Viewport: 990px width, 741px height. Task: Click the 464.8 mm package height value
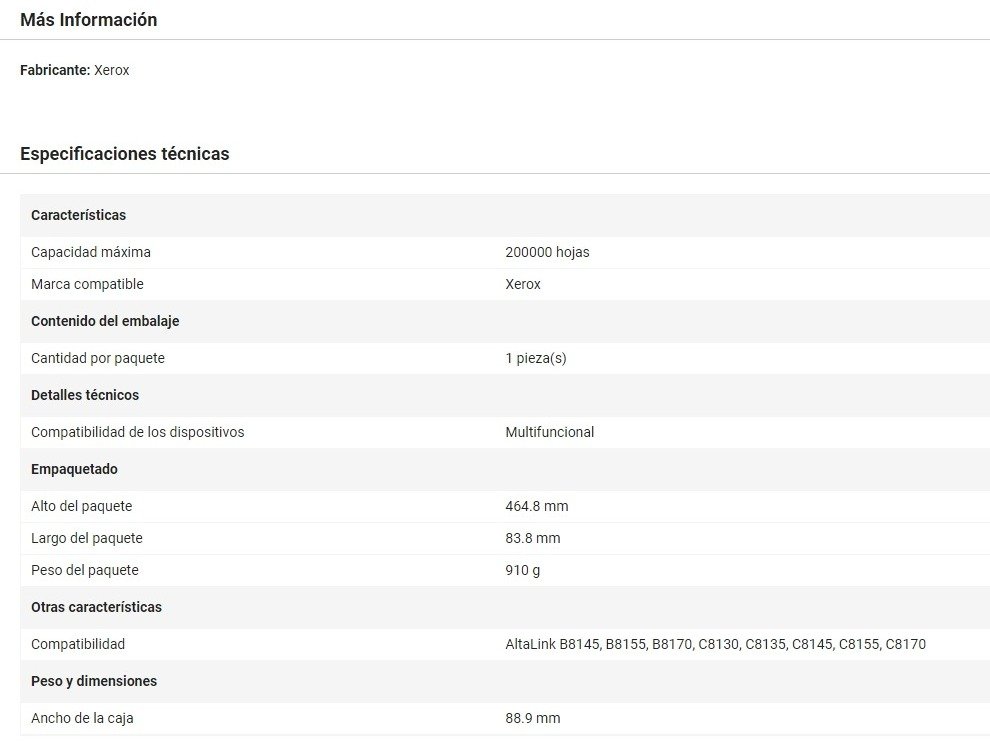click(536, 506)
